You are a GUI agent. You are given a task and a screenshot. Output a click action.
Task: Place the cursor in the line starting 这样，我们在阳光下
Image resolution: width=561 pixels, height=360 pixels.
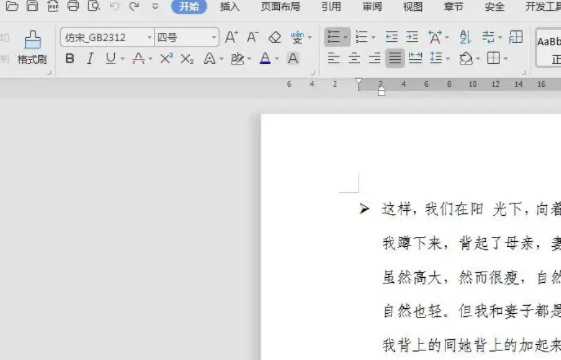(x=471, y=209)
